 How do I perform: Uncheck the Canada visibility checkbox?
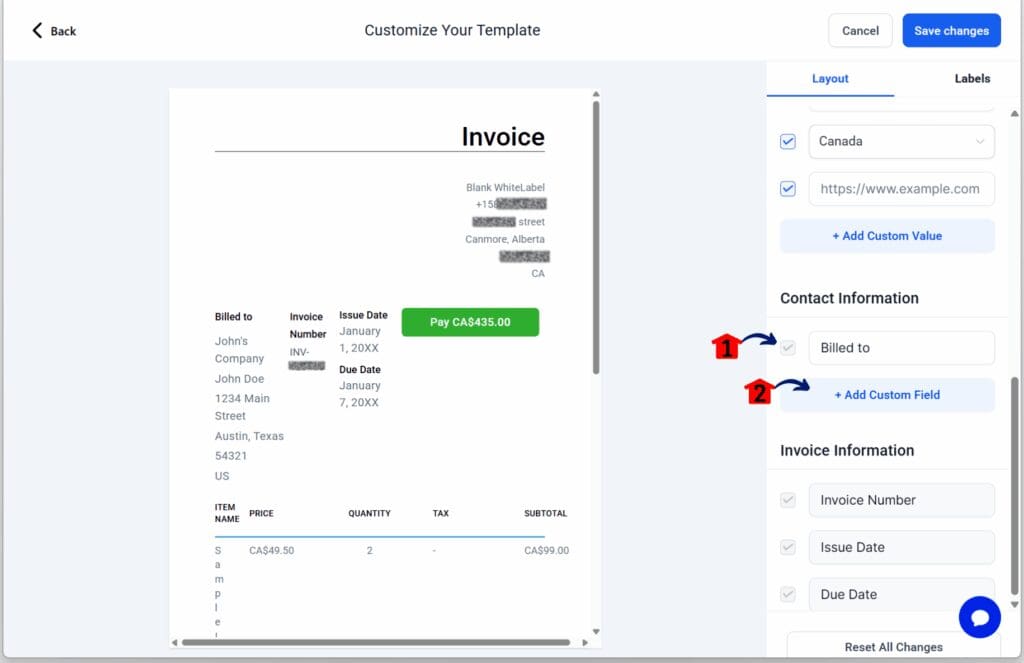point(787,141)
